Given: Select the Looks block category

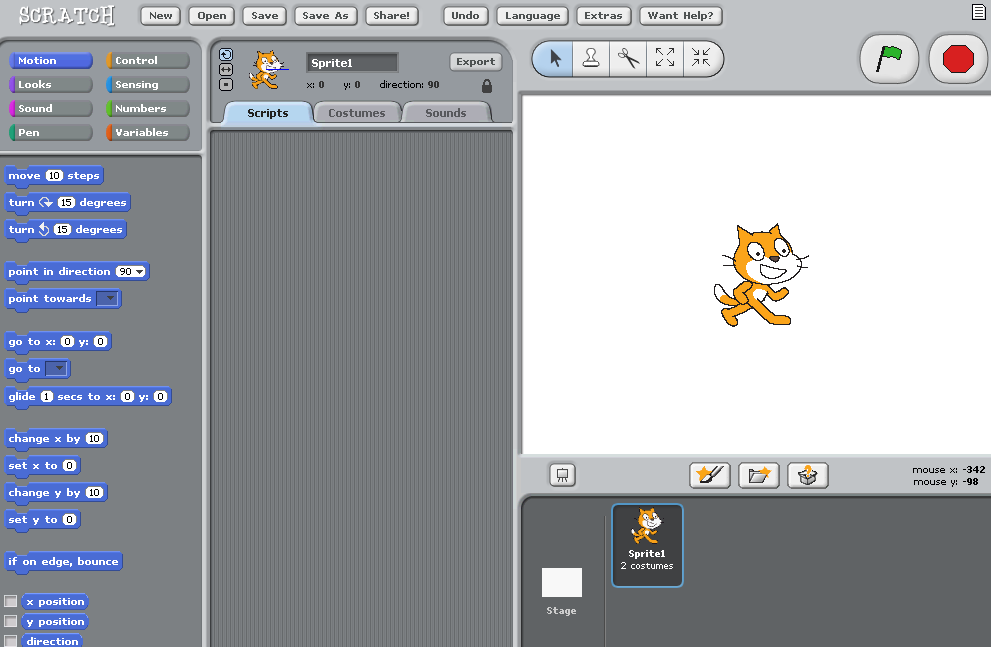Looking at the screenshot, I should (51, 85).
